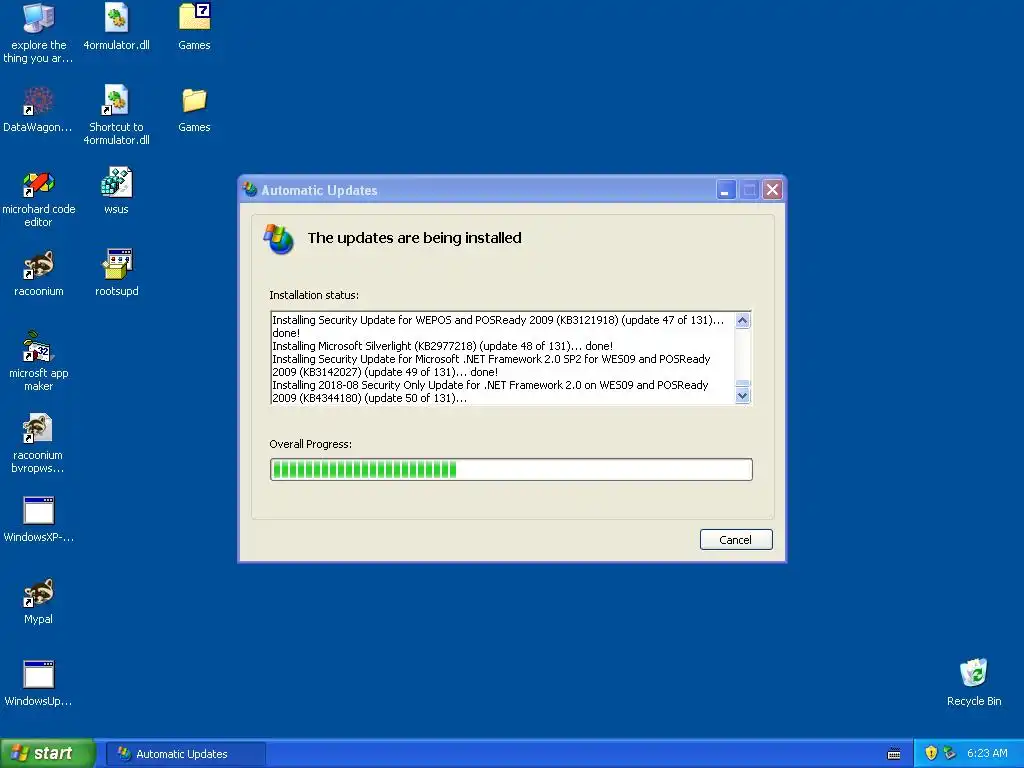
Task: Click the on-screen keyboard taskbar icon
Action: tap(894, 754)
